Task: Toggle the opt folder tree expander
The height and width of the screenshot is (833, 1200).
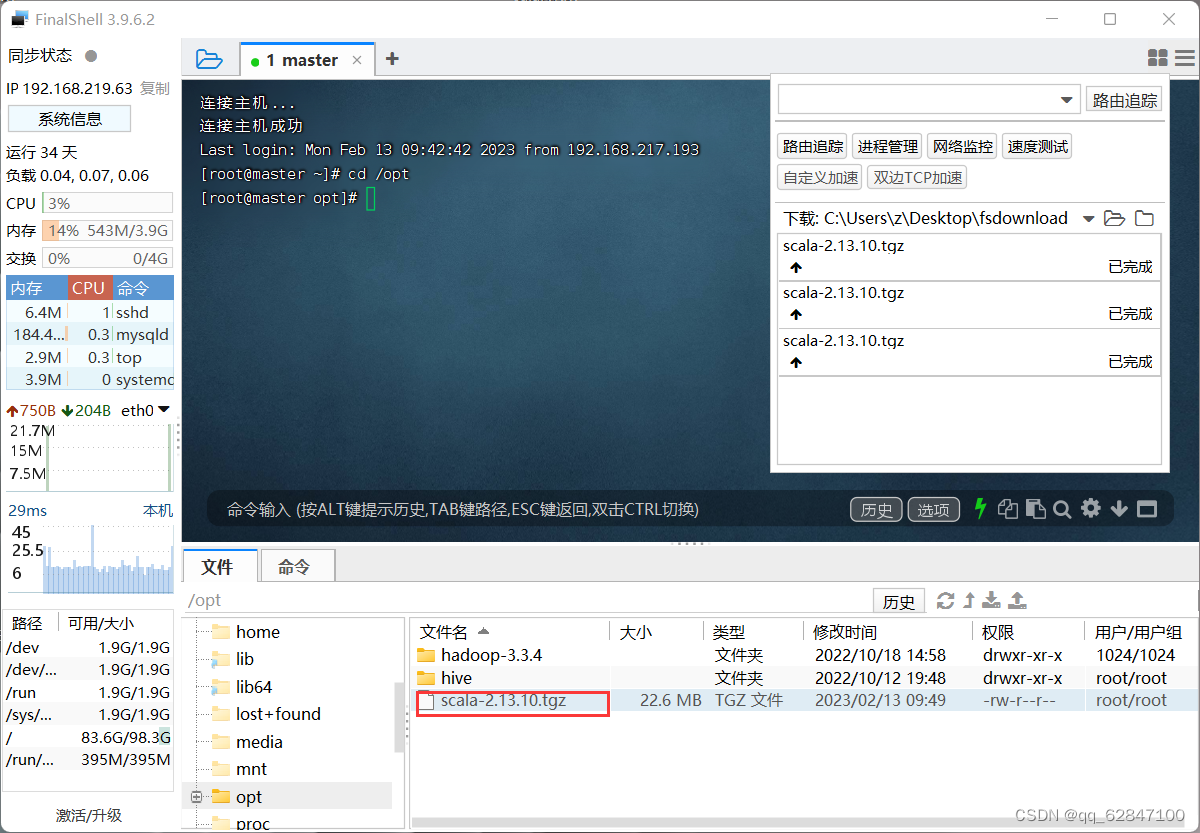Action: click(196, 797)
